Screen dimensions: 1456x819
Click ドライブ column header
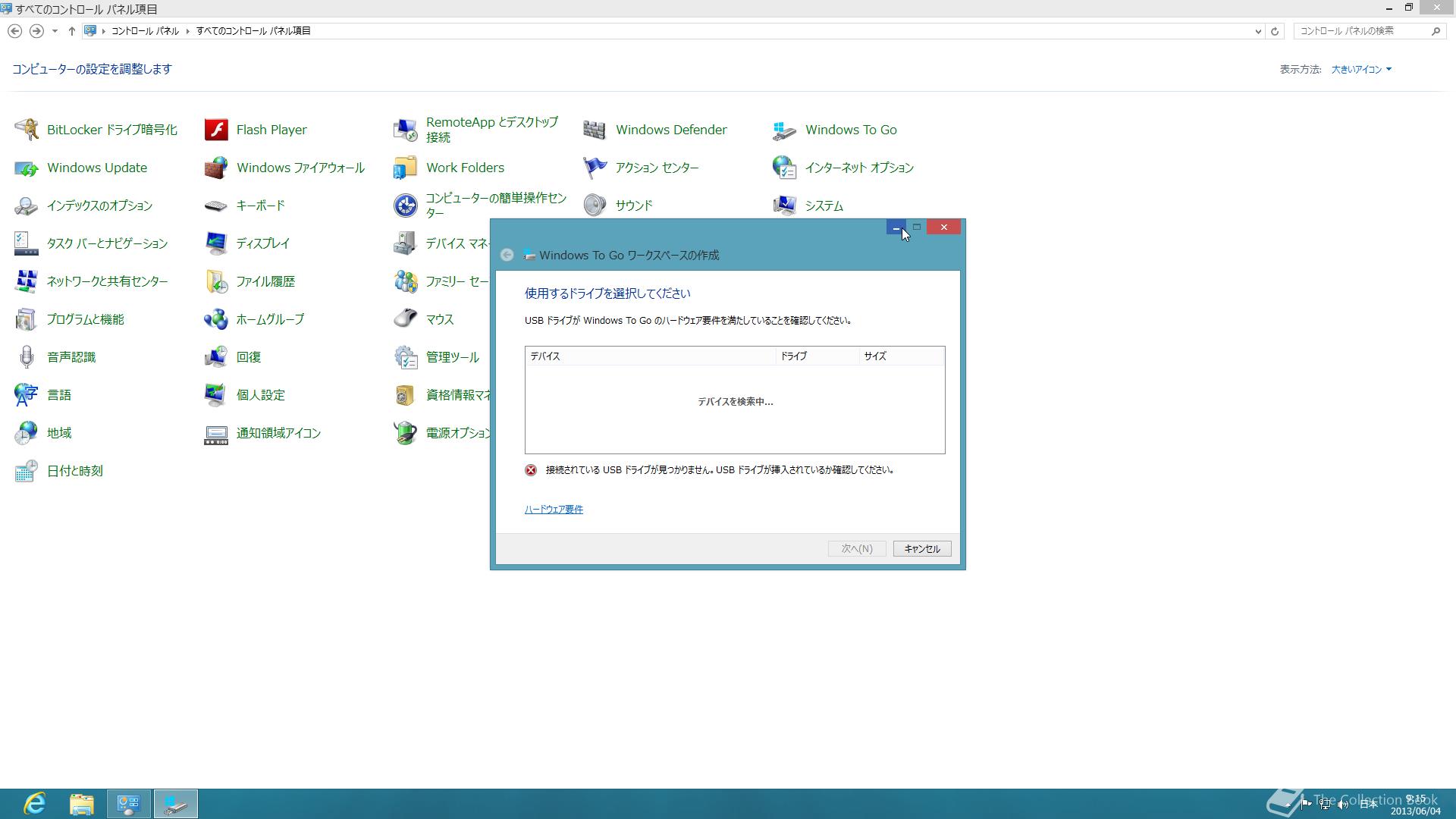818,356
